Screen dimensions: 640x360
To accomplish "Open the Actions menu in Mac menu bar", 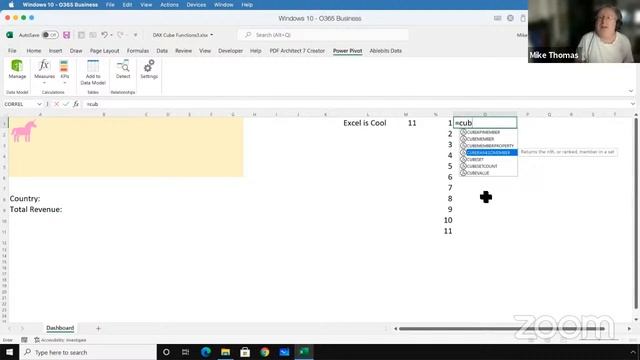I will [x=169, y=5].
